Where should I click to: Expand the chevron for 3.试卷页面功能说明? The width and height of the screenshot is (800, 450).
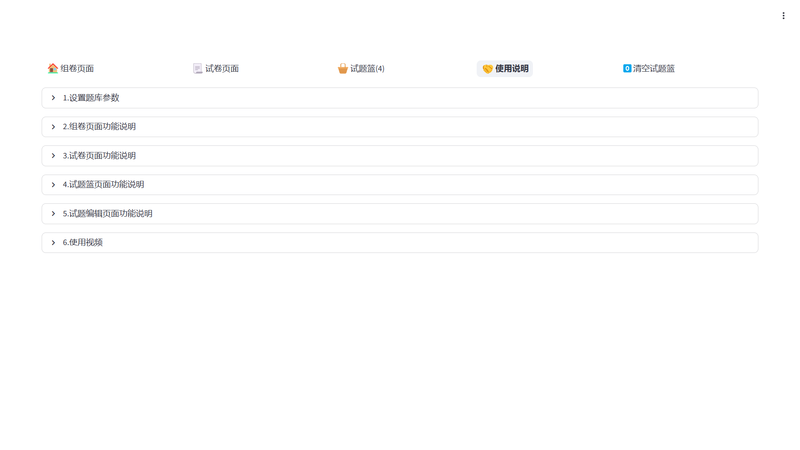53,156
